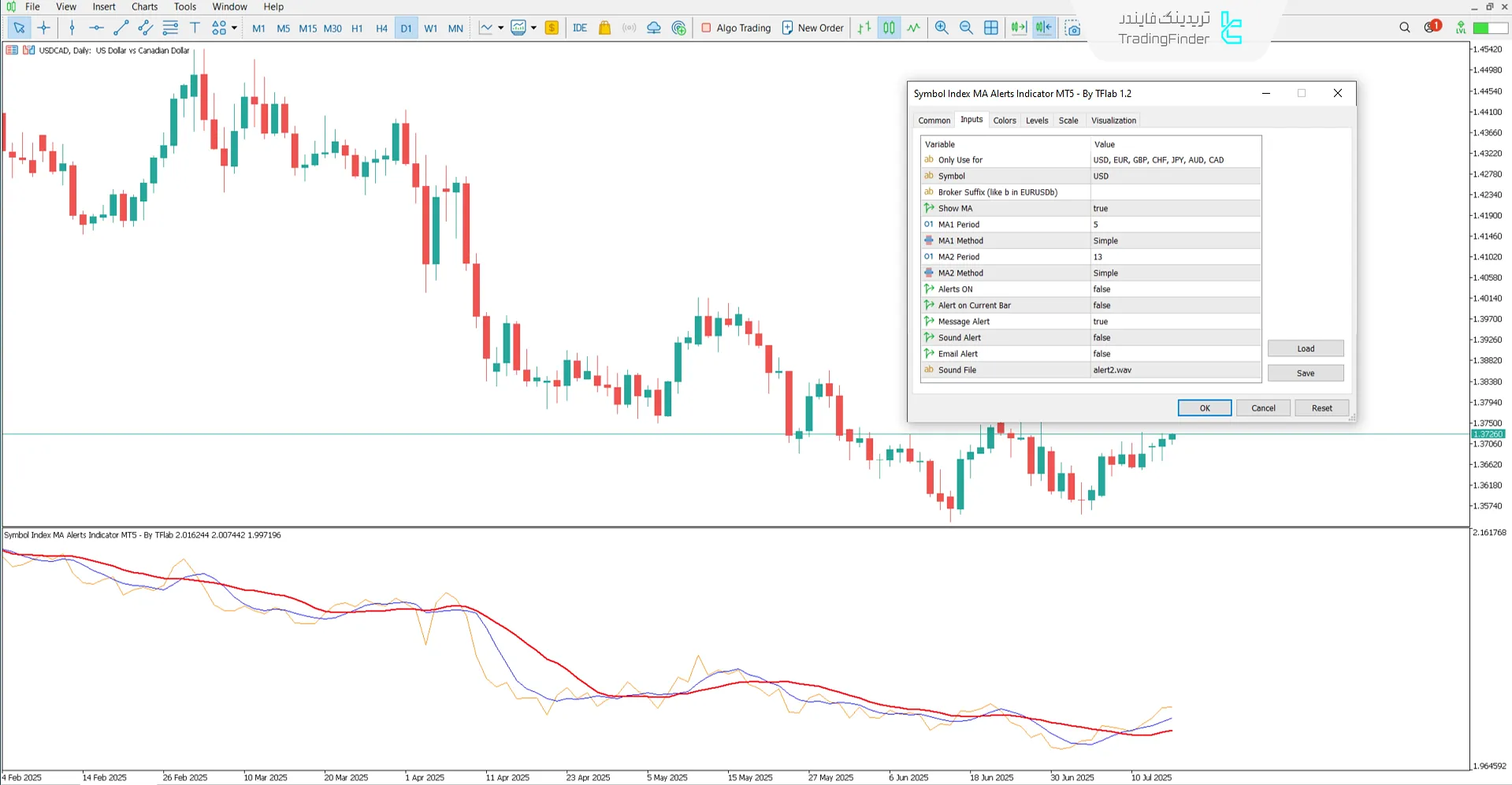
Task: Open the search magnifier in toolbar
Action: [1404, 28]
